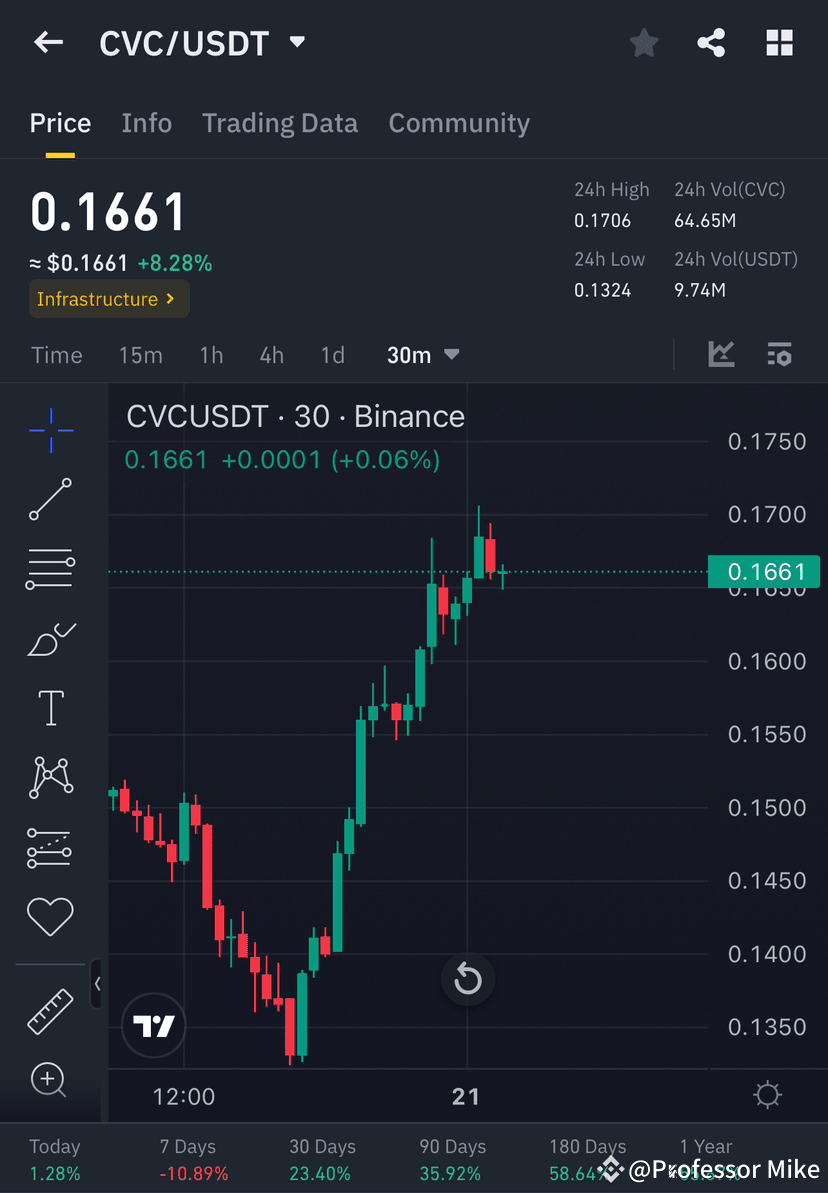This screenshot has height=1193, width=828.
Task: Select the ruler measurement tool
Action: pos(50,1010)
